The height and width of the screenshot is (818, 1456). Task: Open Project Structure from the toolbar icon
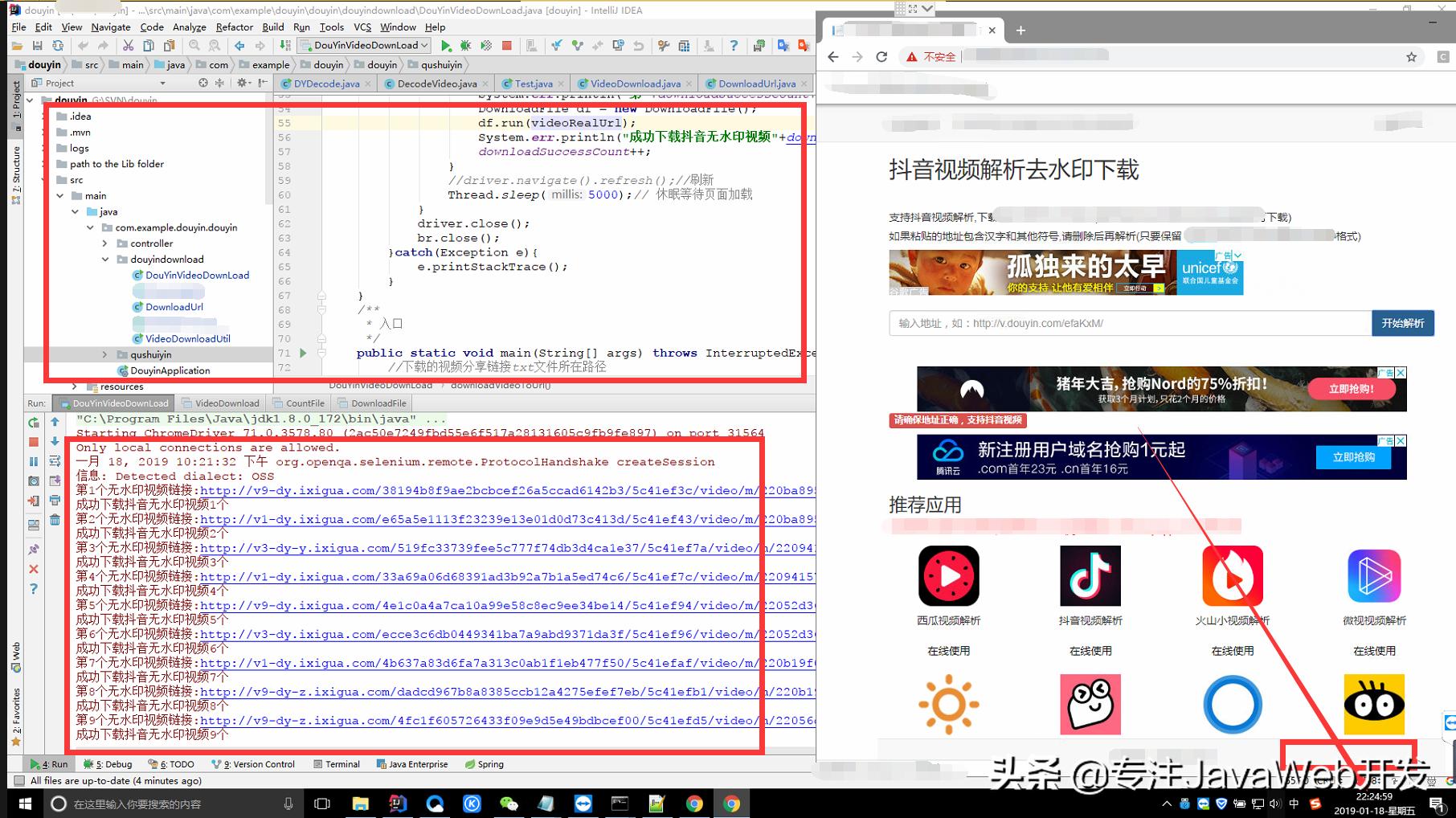pos(684,46)
